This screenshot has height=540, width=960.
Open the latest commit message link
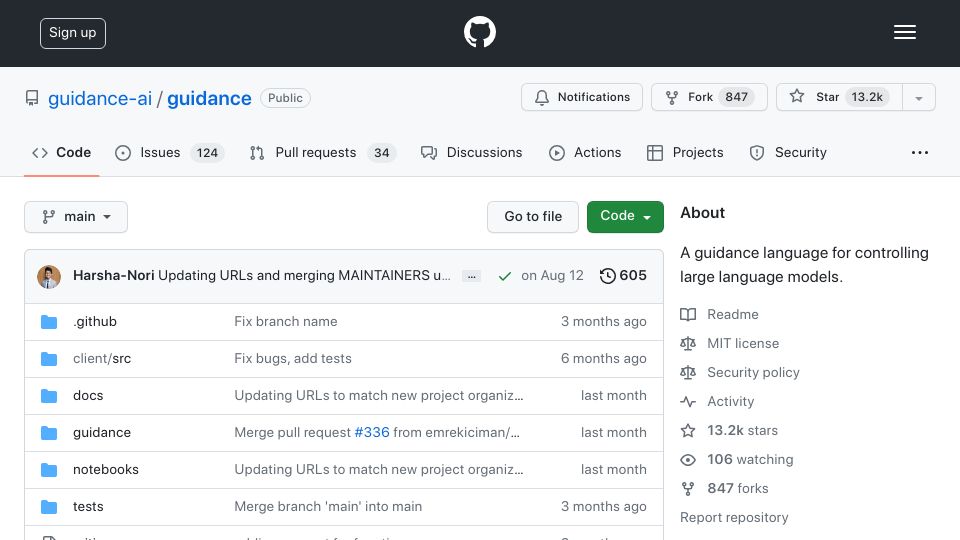click(304, 276)
